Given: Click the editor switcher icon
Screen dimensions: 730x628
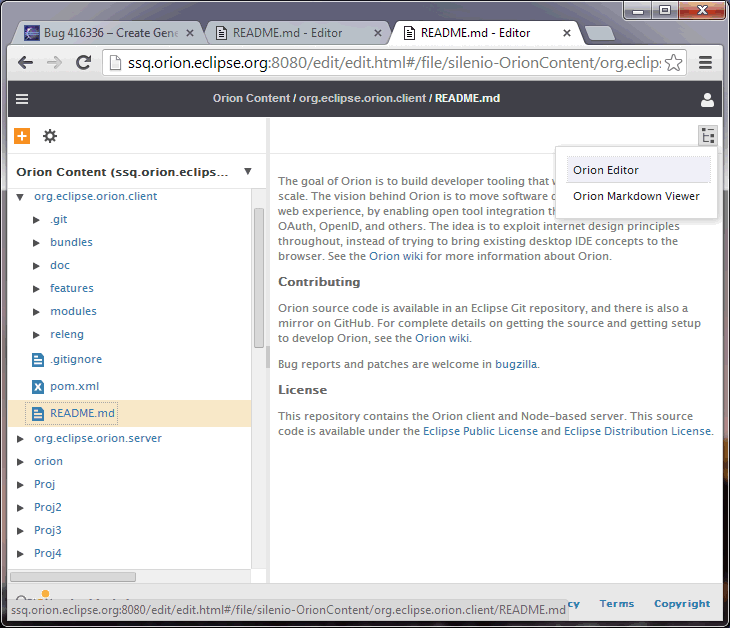Looking at the screenshot, I should pyautogui.click(x=708, y=136).
